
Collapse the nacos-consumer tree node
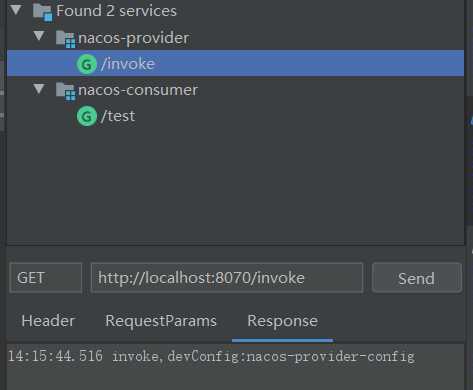(39, 88)
